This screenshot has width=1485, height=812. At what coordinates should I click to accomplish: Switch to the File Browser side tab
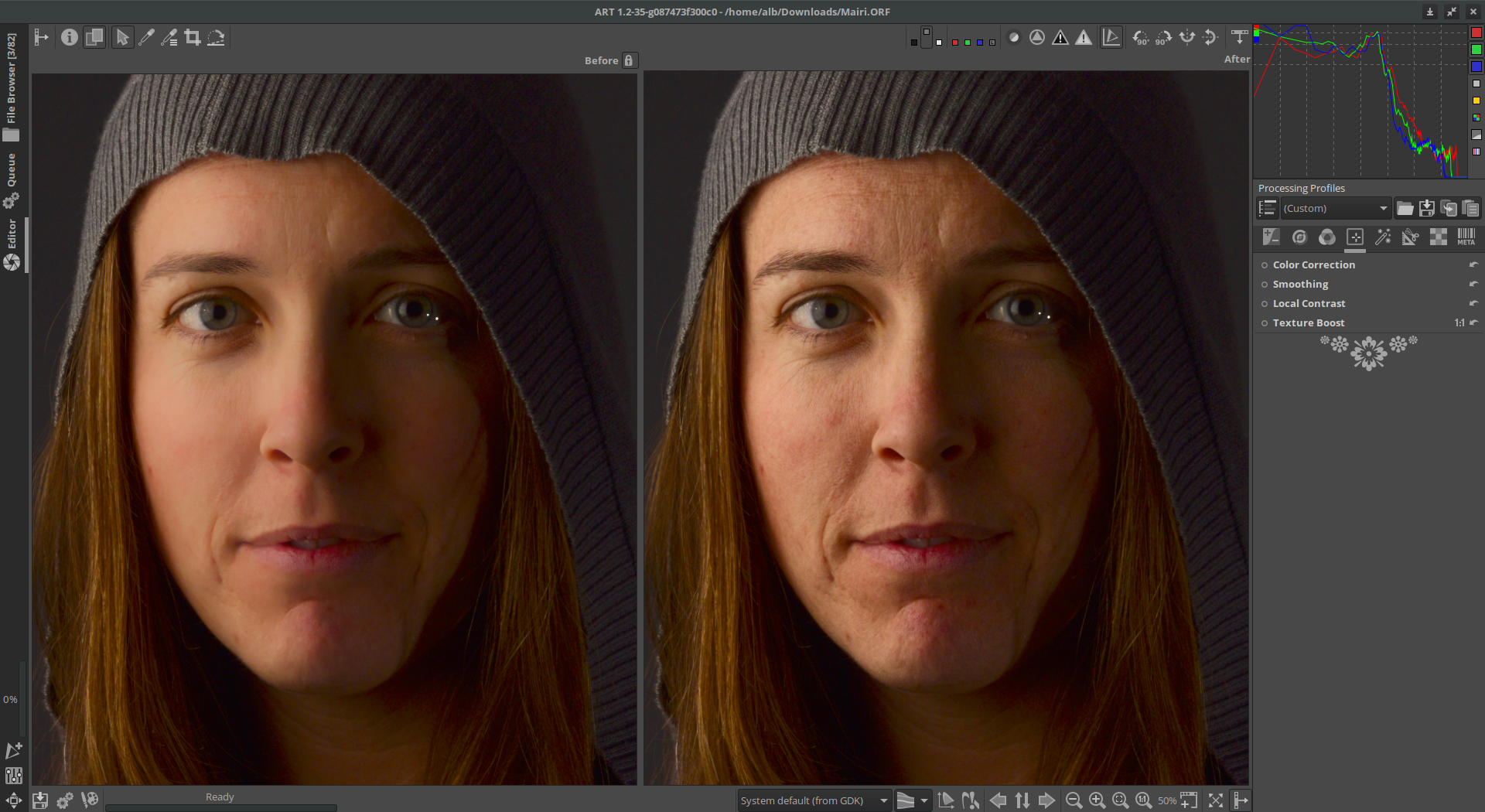coord(11,87)
